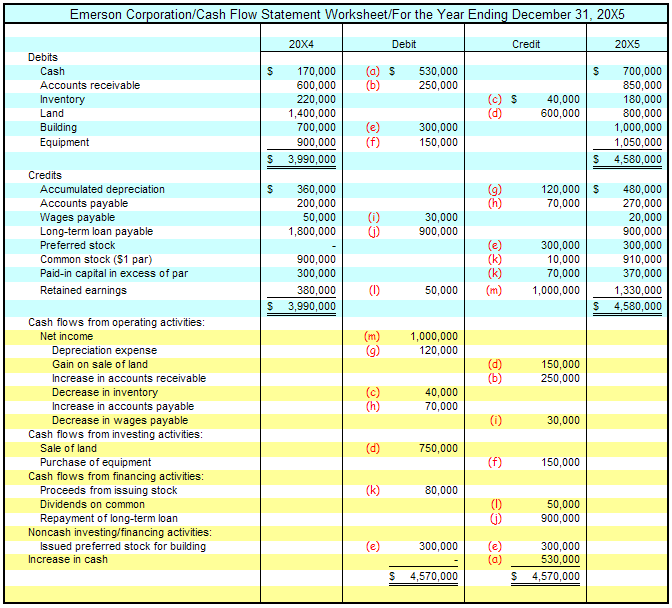Screen dimensions: 672x608
Task: Click Common stock 20X5 value 910,000
Action: [642, 260]
